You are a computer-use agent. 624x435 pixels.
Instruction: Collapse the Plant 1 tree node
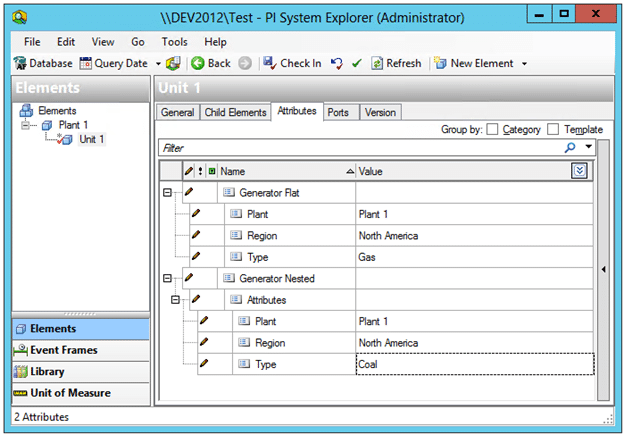coord(25,125)
